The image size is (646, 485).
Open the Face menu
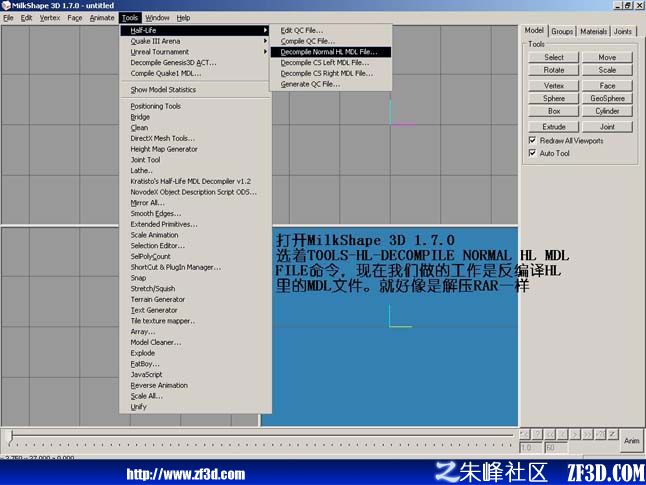click(75, 18)
